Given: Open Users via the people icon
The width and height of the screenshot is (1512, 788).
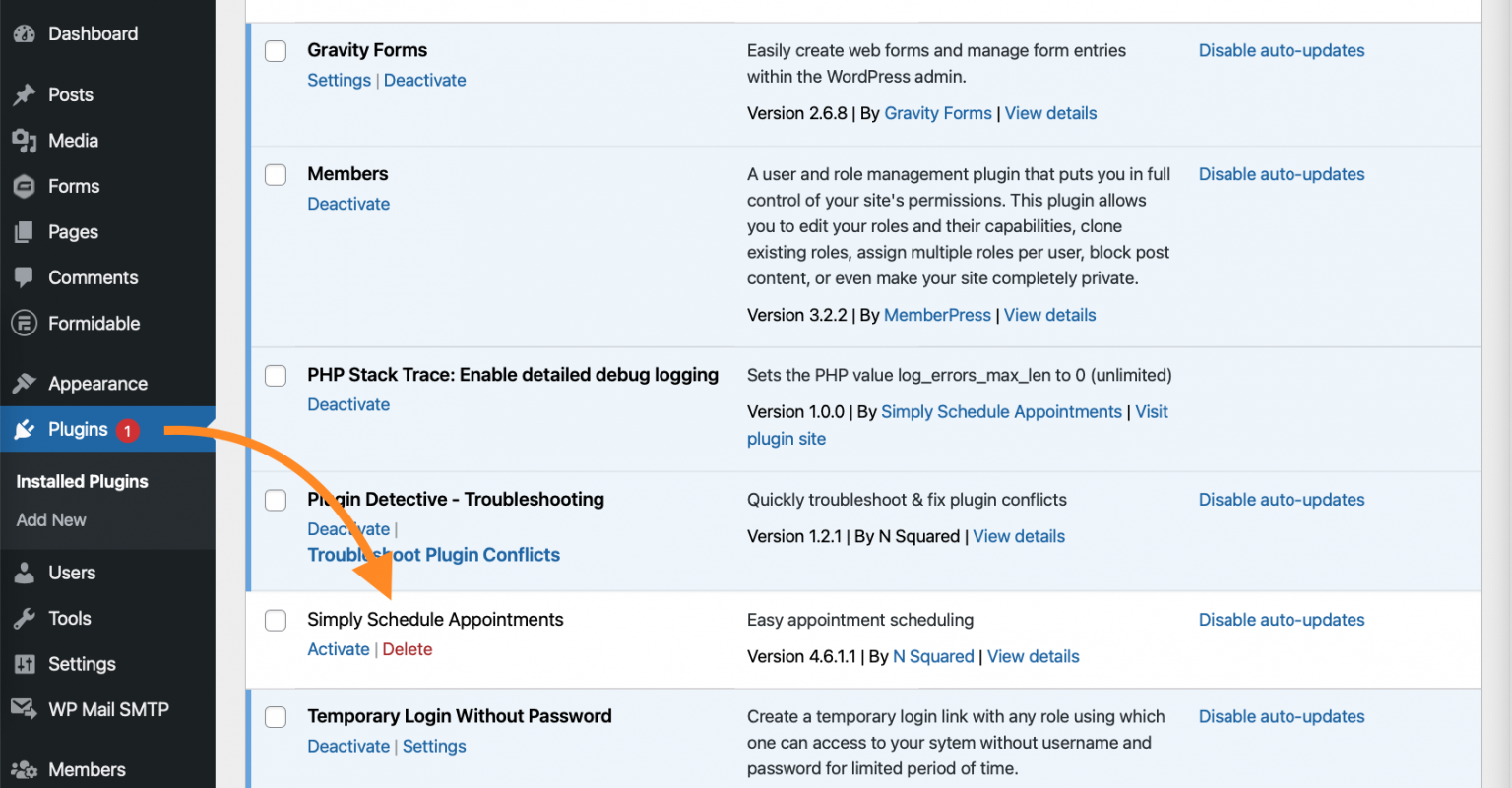Looking at the screenshot, I should (x=25, y=572).
